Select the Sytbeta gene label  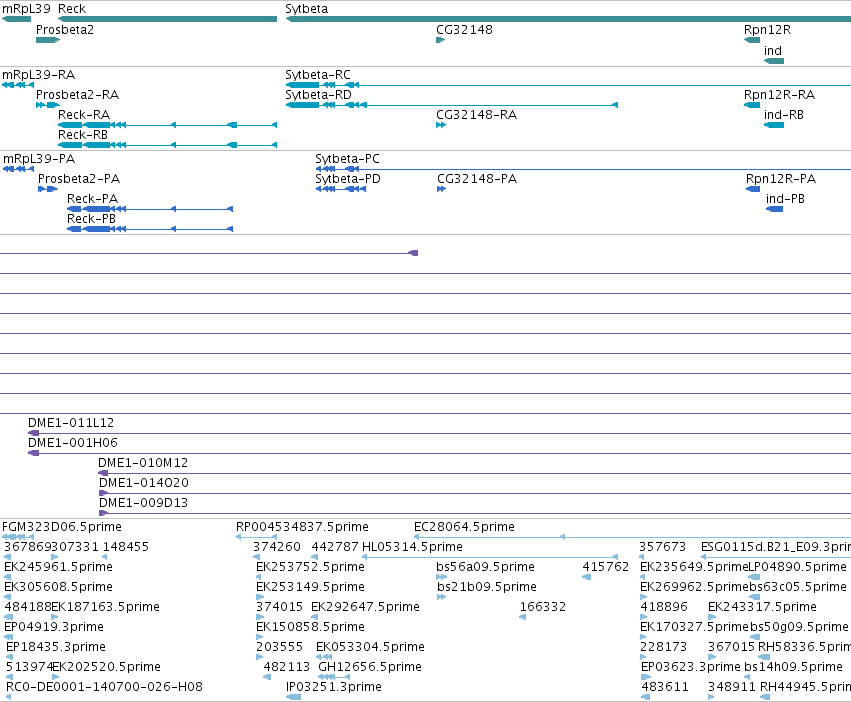click(x=307, y=9)
